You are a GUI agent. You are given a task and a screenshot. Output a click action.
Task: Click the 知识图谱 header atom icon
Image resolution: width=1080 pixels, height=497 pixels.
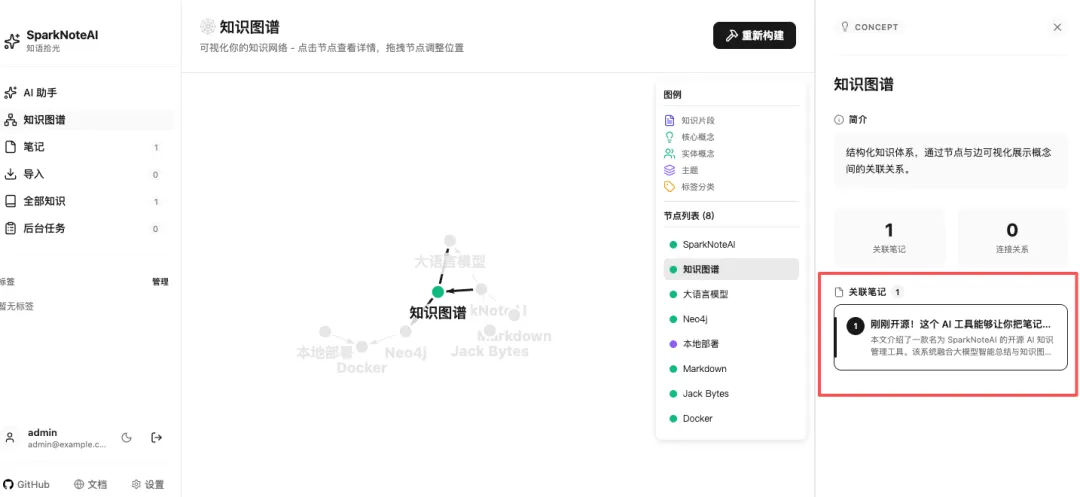click(x=207, y=27)
